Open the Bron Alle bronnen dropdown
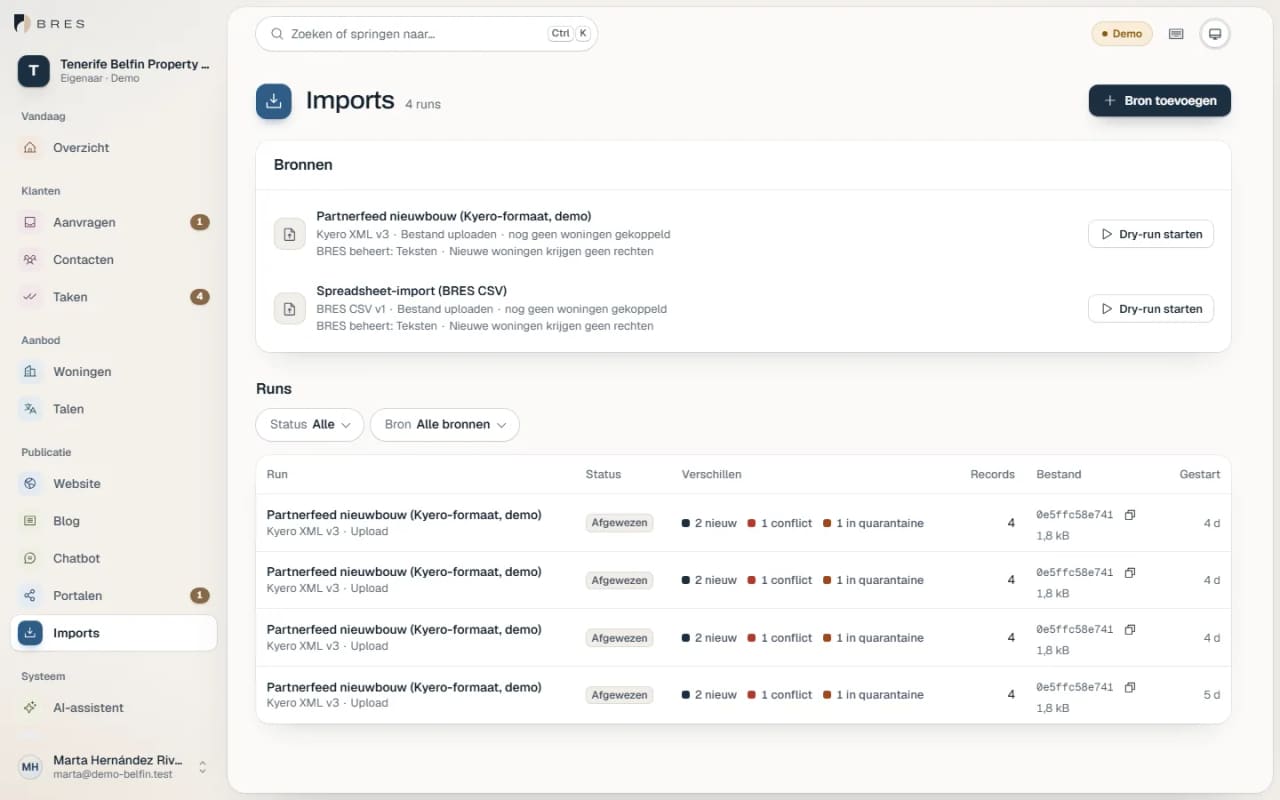 (x=445, y=425)
